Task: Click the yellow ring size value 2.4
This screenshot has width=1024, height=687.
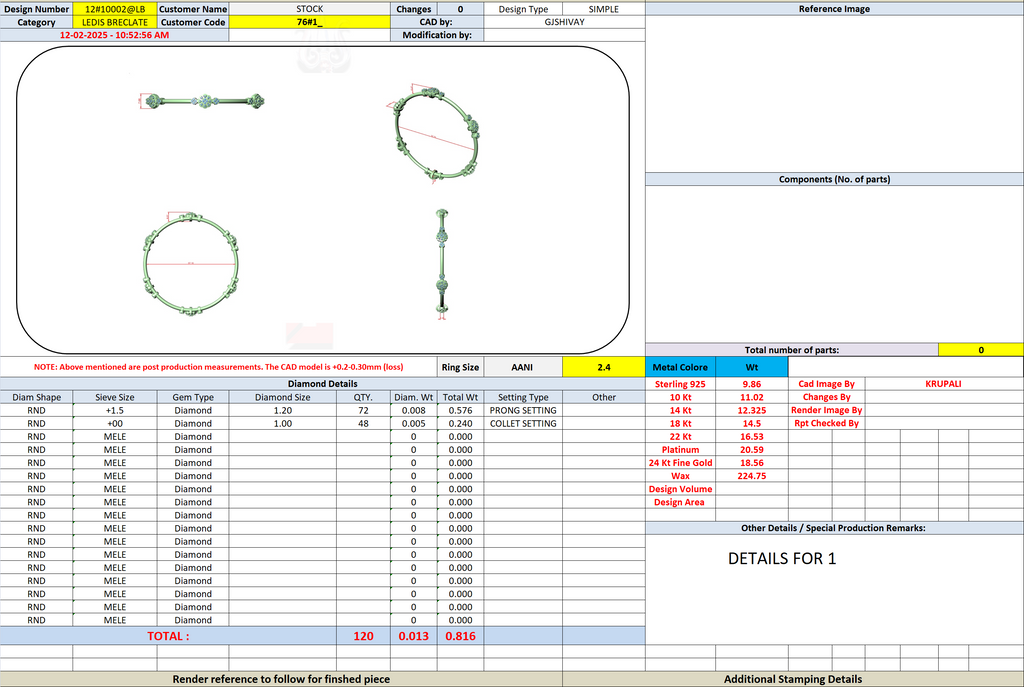Action: pos(603,367)
